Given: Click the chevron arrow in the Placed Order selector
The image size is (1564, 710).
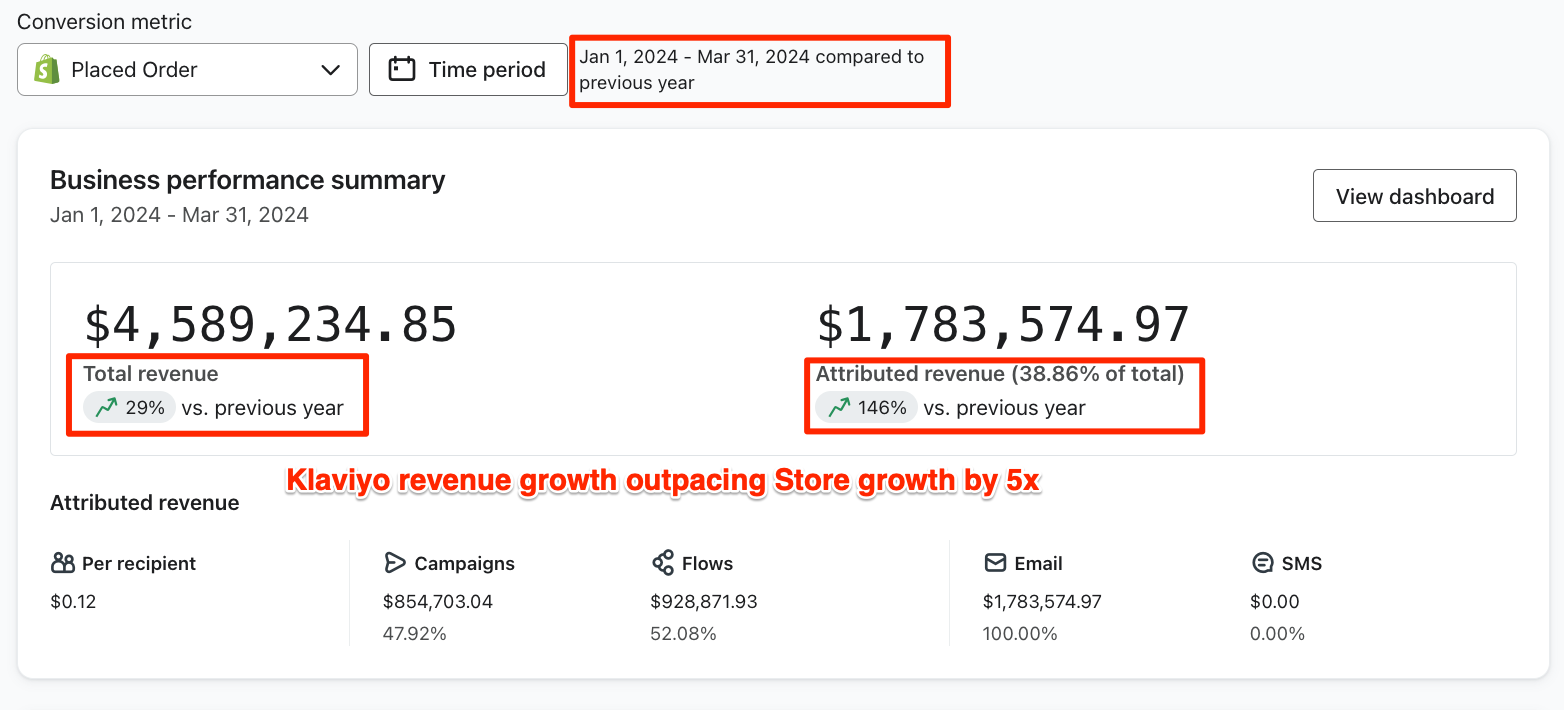Looking at the screenshot, I should pos(330,70).
